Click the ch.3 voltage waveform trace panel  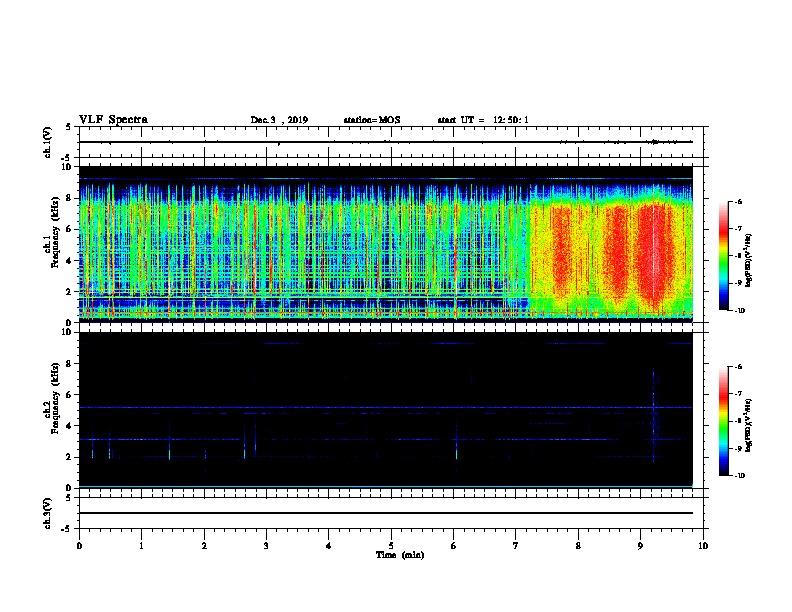(x=393, y=513)
